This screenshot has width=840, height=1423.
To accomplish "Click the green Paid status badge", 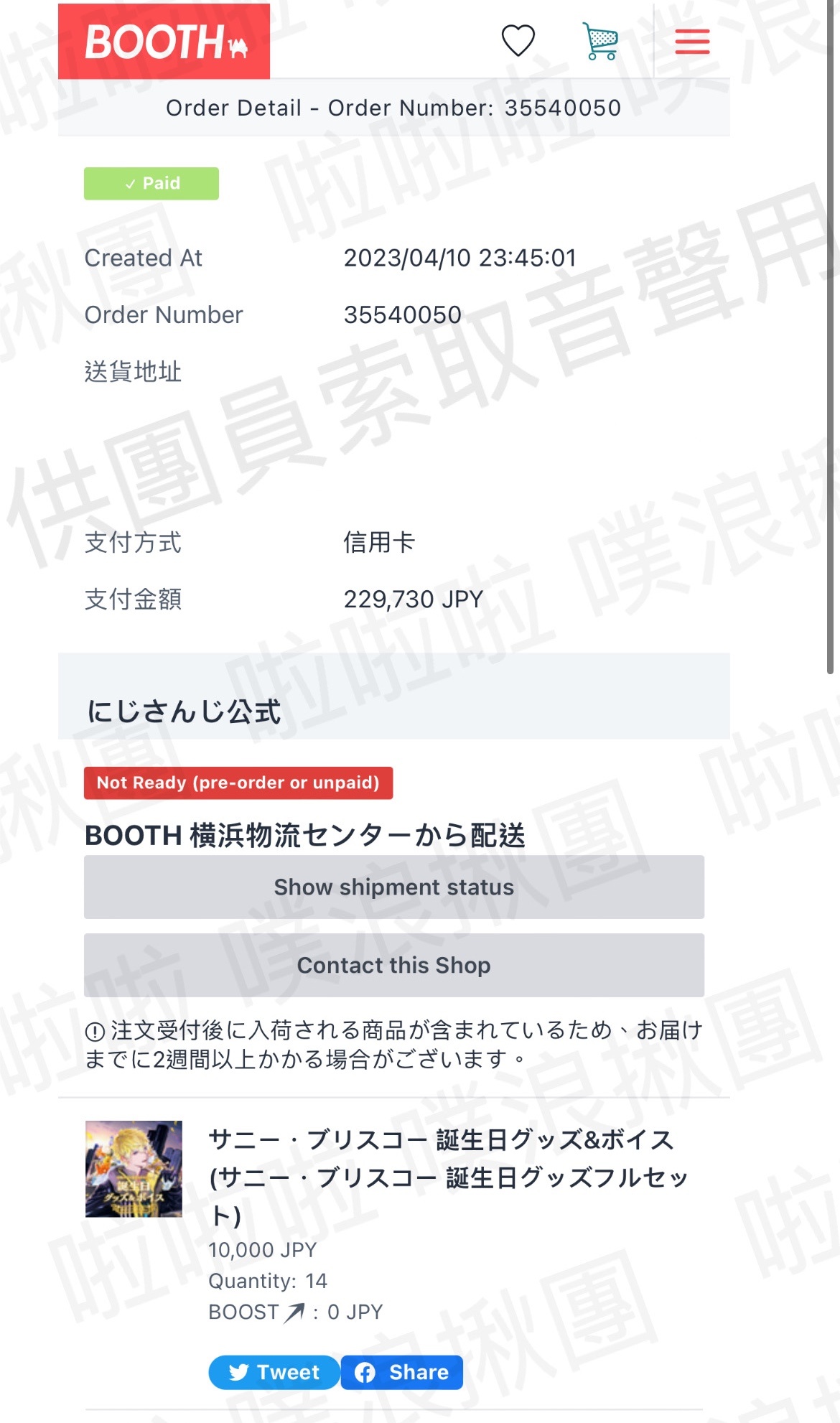I will (x=151, y=183).
